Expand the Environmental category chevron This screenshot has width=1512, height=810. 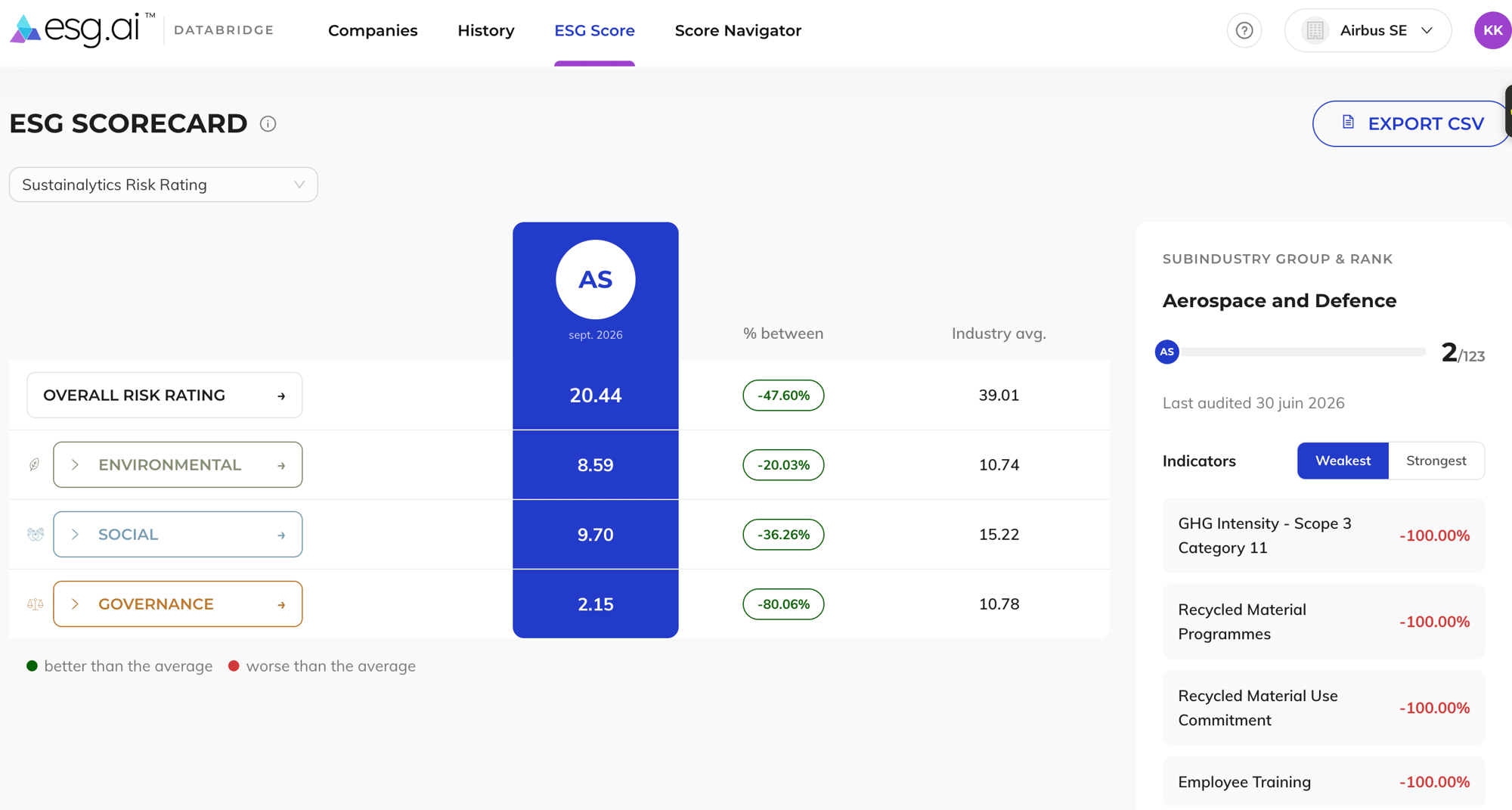pyautogui.click(x=75, y=464)
